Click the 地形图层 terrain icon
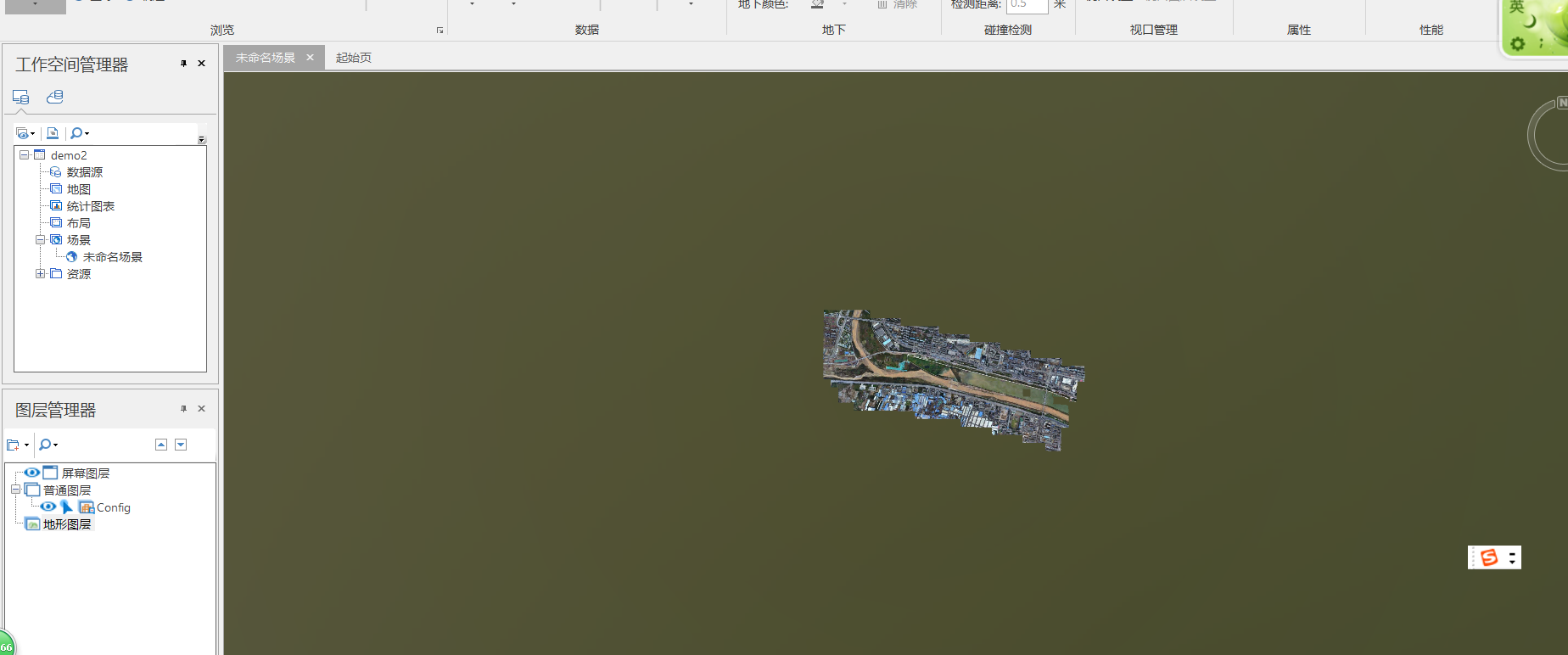The width and height of the screenshot is (1568, 655). tap(32, 524)
